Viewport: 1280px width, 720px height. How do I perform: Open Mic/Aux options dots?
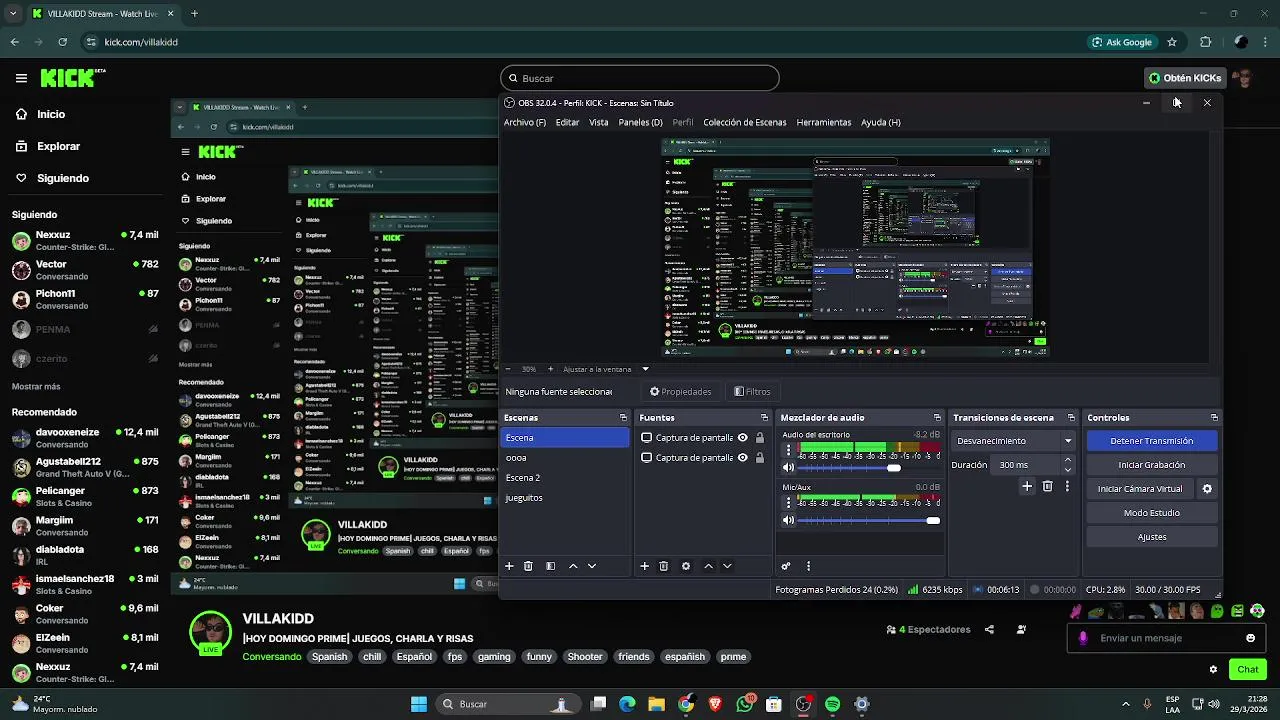[x=788, y=503]
